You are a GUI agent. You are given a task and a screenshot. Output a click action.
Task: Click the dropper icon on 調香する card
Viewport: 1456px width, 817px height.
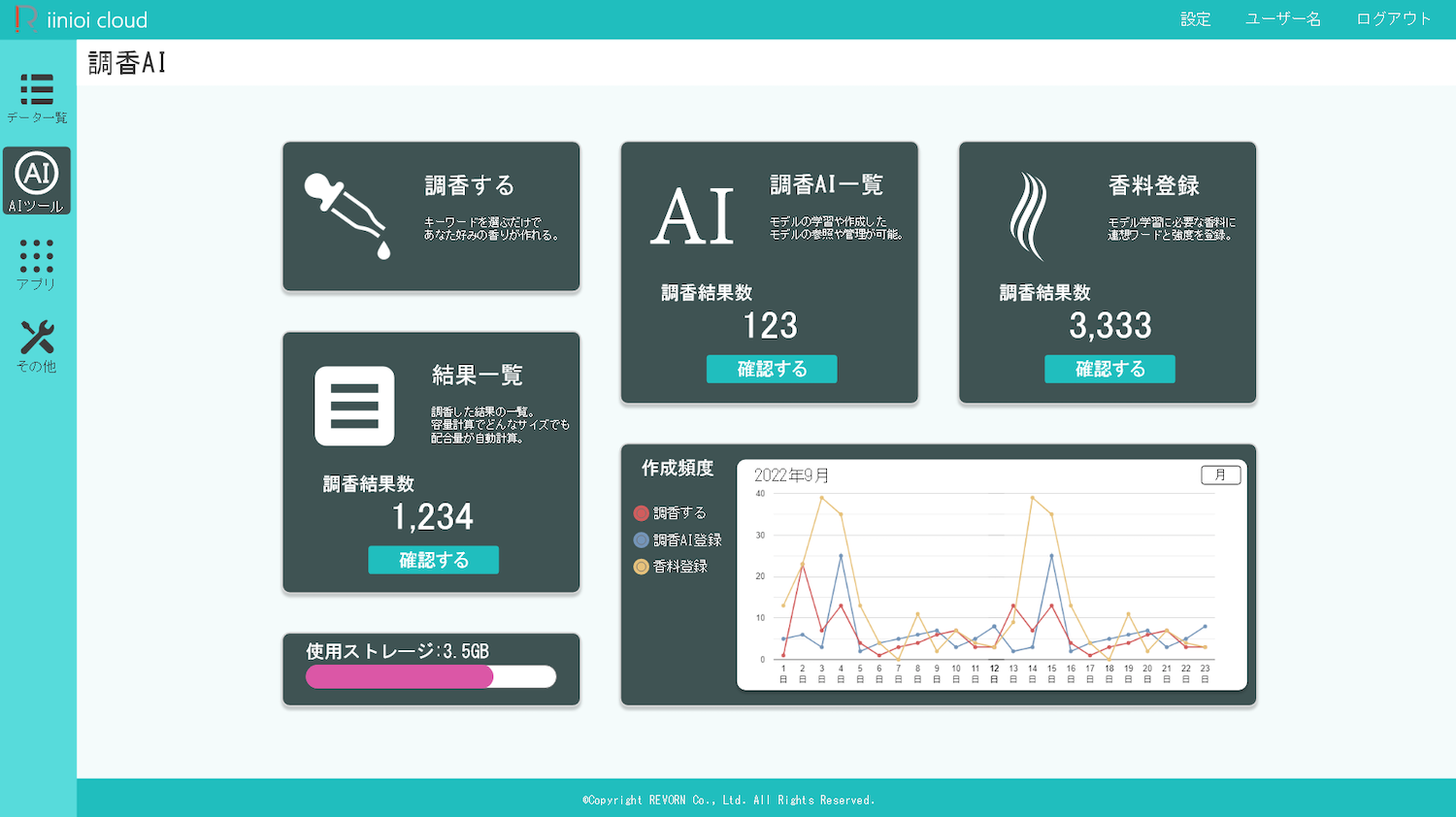[x=346, y=213]
